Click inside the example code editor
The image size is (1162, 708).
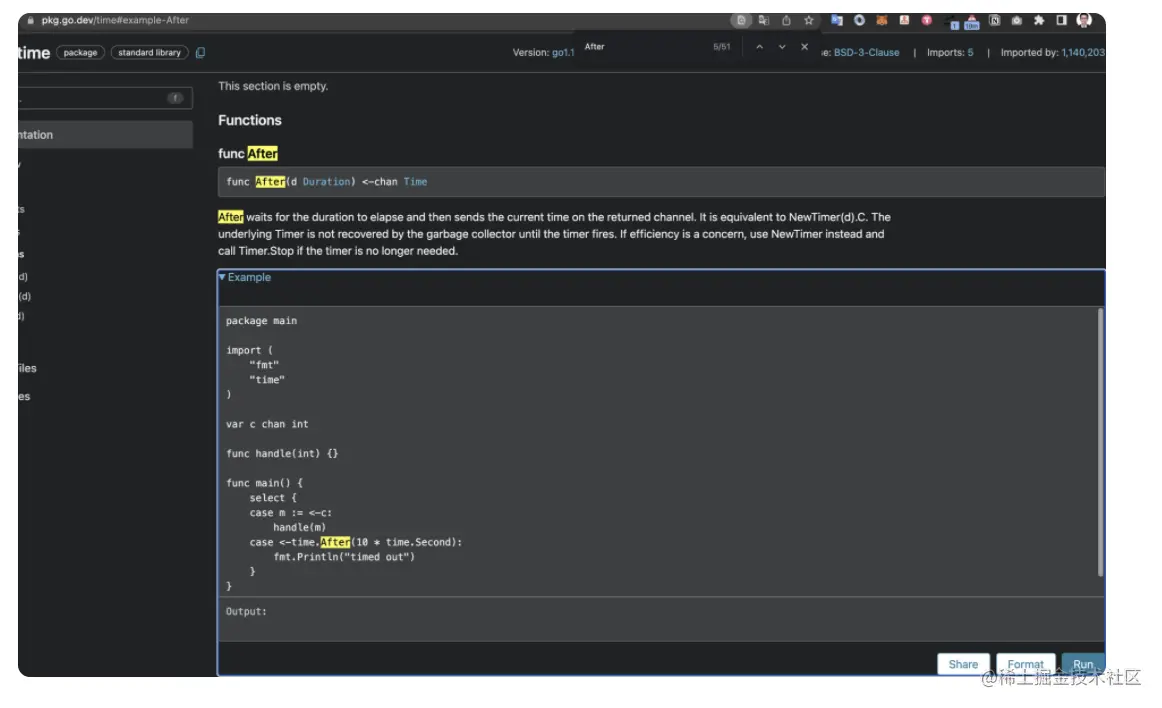[657, 451]
